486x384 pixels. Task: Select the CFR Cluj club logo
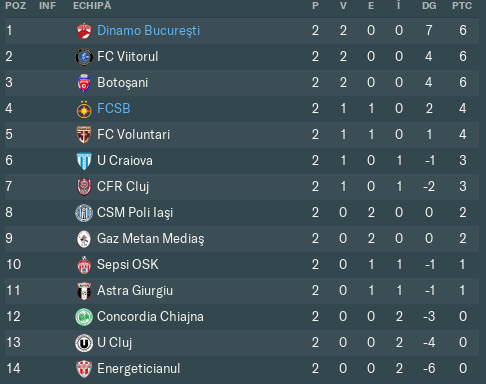(84, 187)
